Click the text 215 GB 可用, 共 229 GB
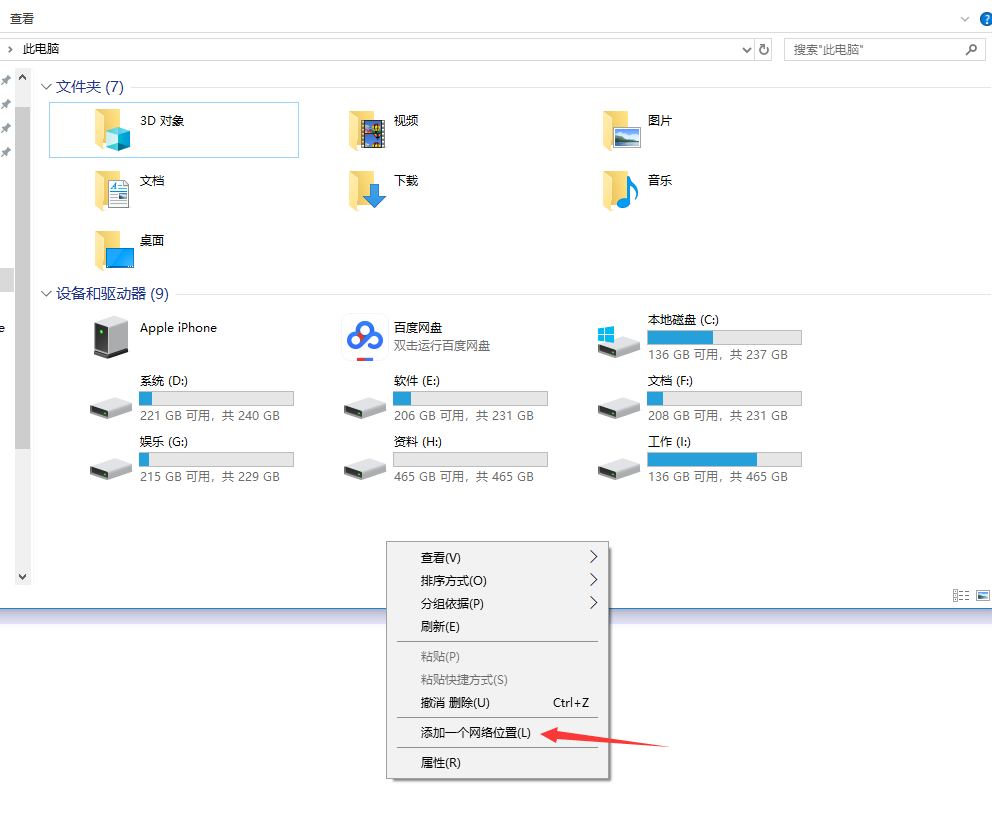Screen dimensions: 992x815 210,476
